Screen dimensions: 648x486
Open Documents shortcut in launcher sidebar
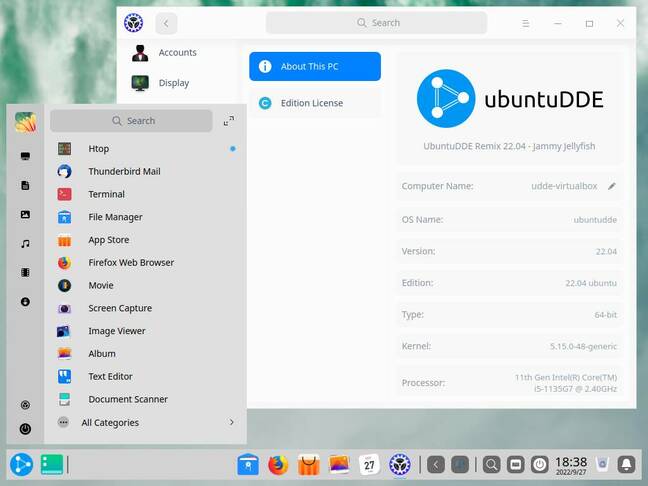[25, 185]
